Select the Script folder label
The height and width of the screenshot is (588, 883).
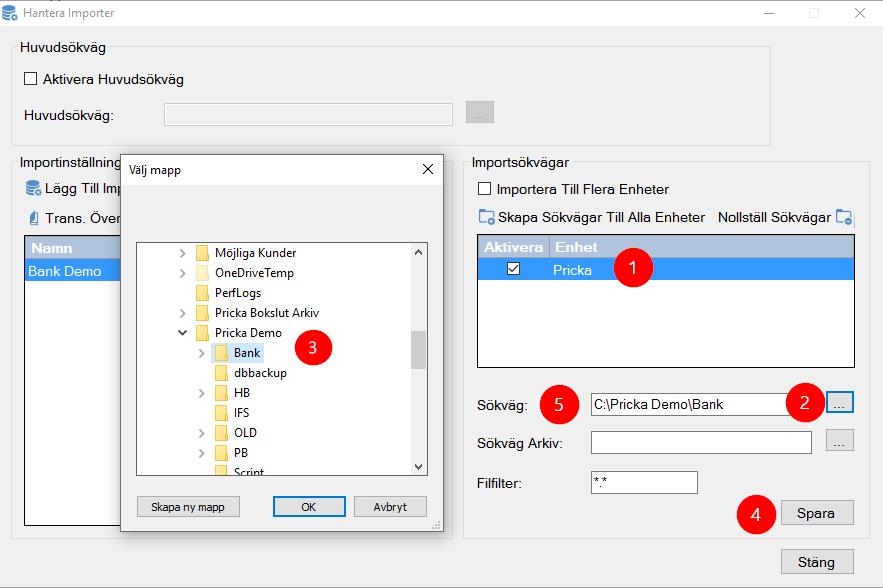[249, 471]
